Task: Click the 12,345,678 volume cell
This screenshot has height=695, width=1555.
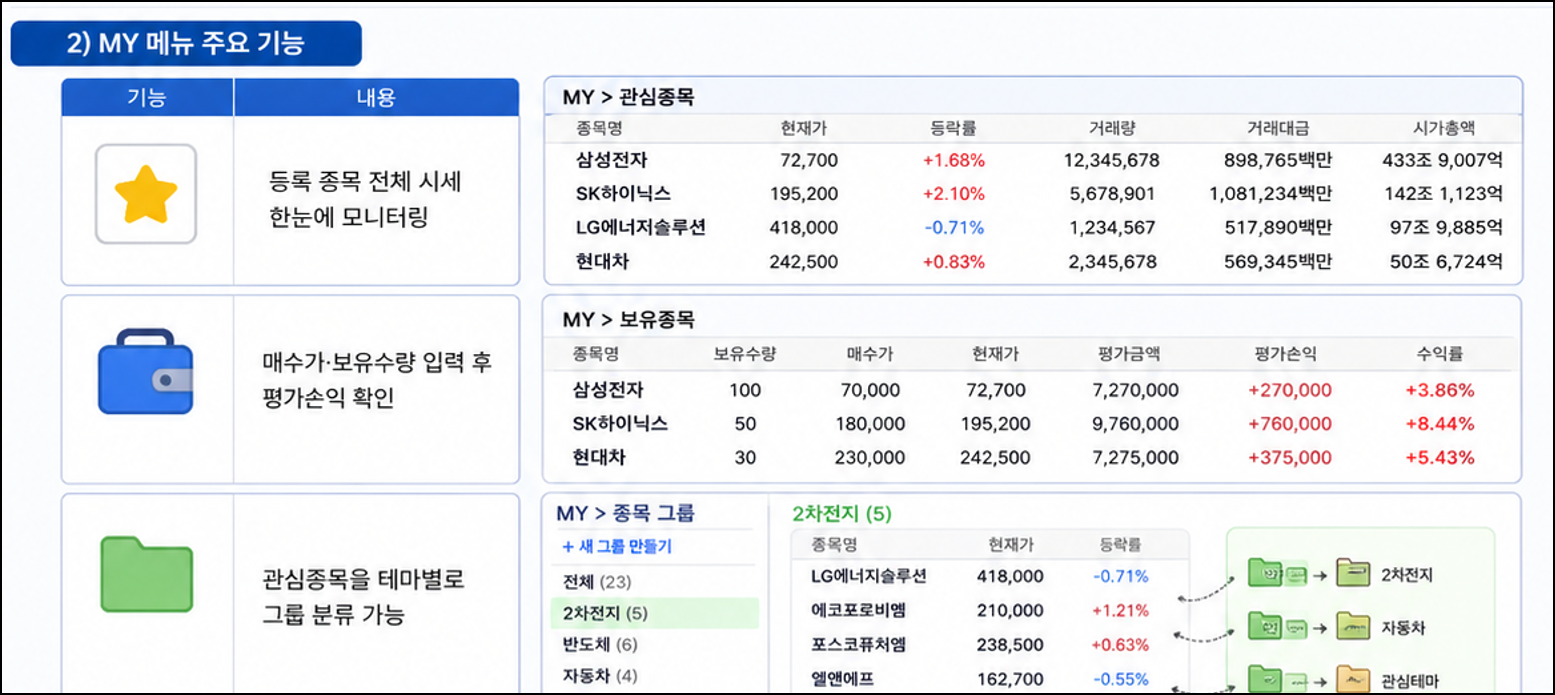Action: tap(1112, 160)
